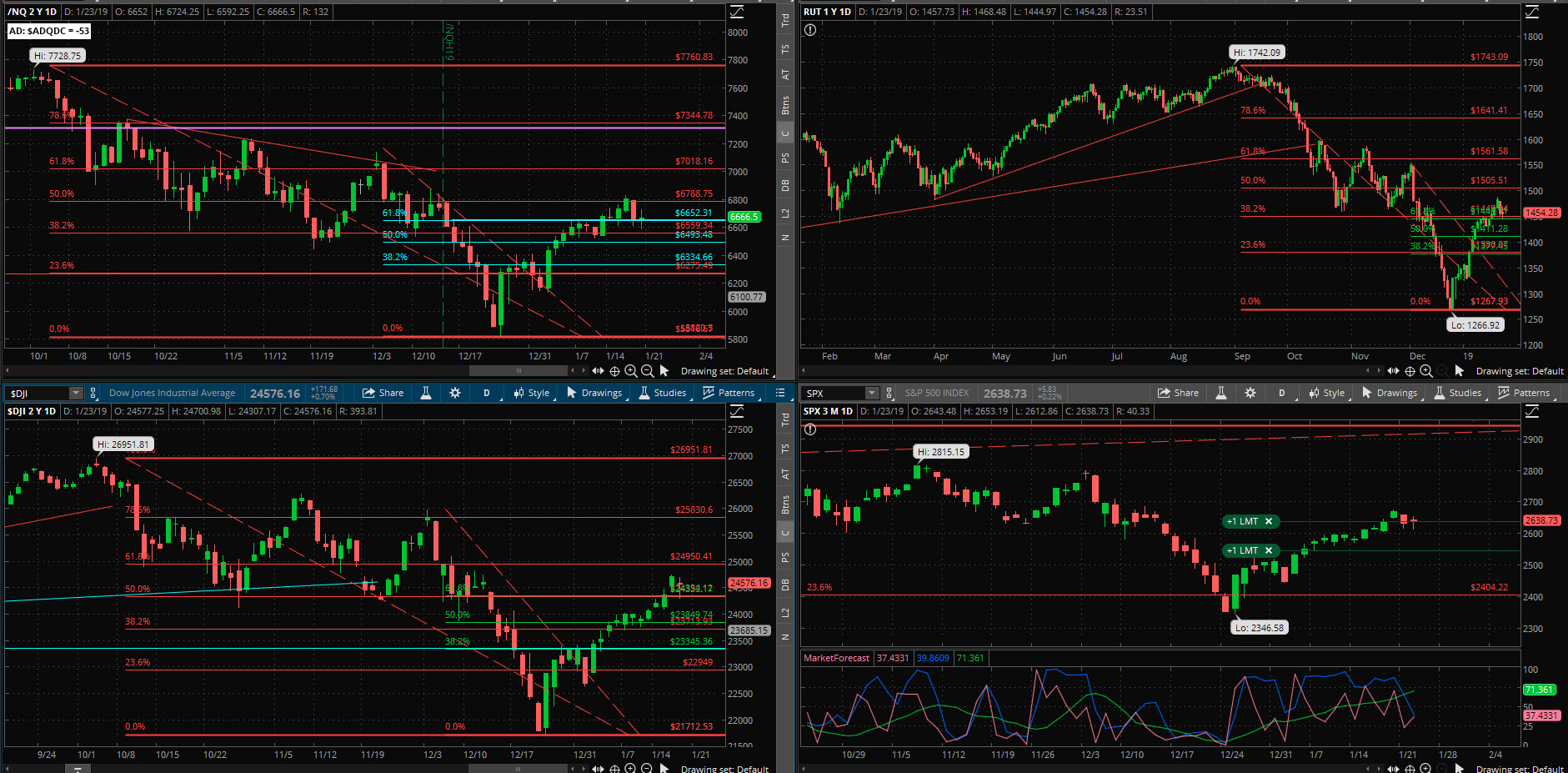Expand the $DJI symbol dropdown arrow
Viewport: 1568px width, 773px height.
[76, 393]
